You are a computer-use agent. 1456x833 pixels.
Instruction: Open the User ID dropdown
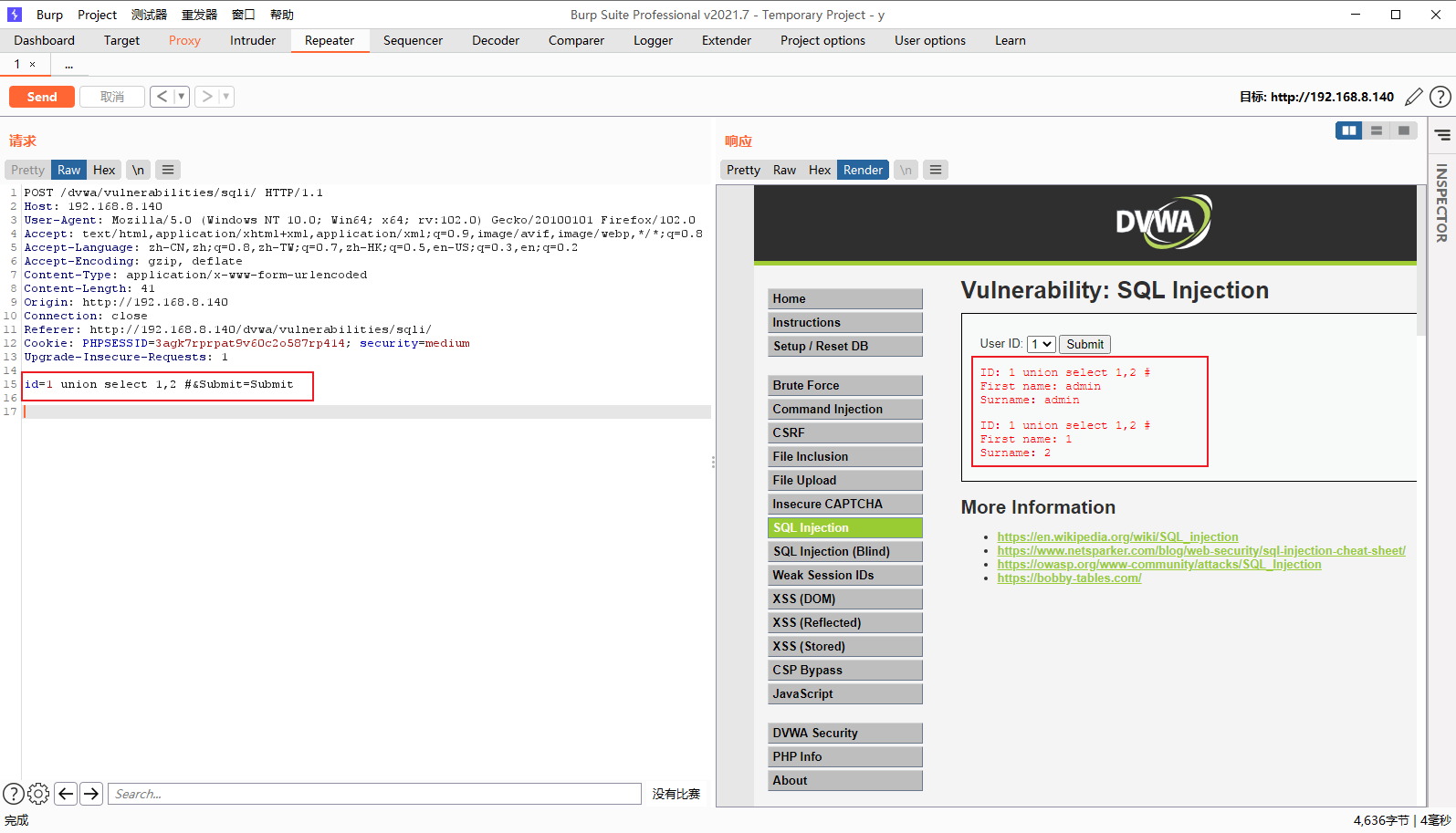(x=1042, y=344)
